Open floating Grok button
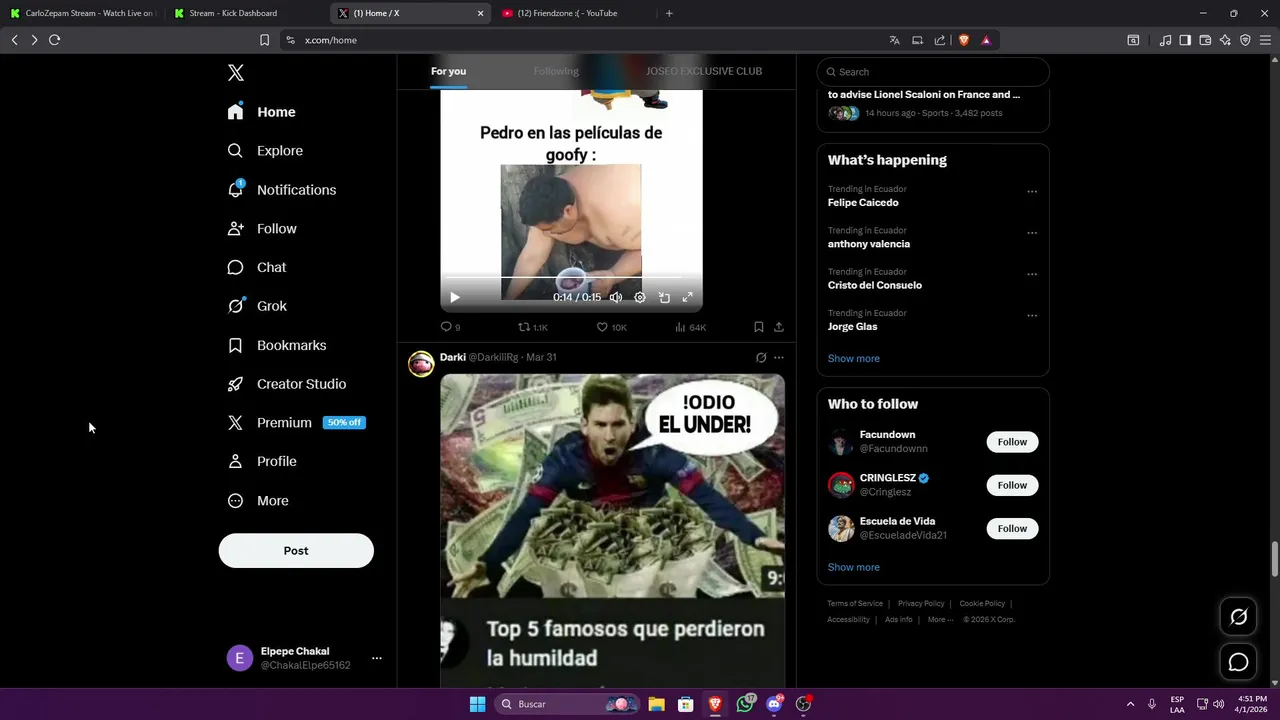This screenshot has height=720, width=1280. [1238, 617]
